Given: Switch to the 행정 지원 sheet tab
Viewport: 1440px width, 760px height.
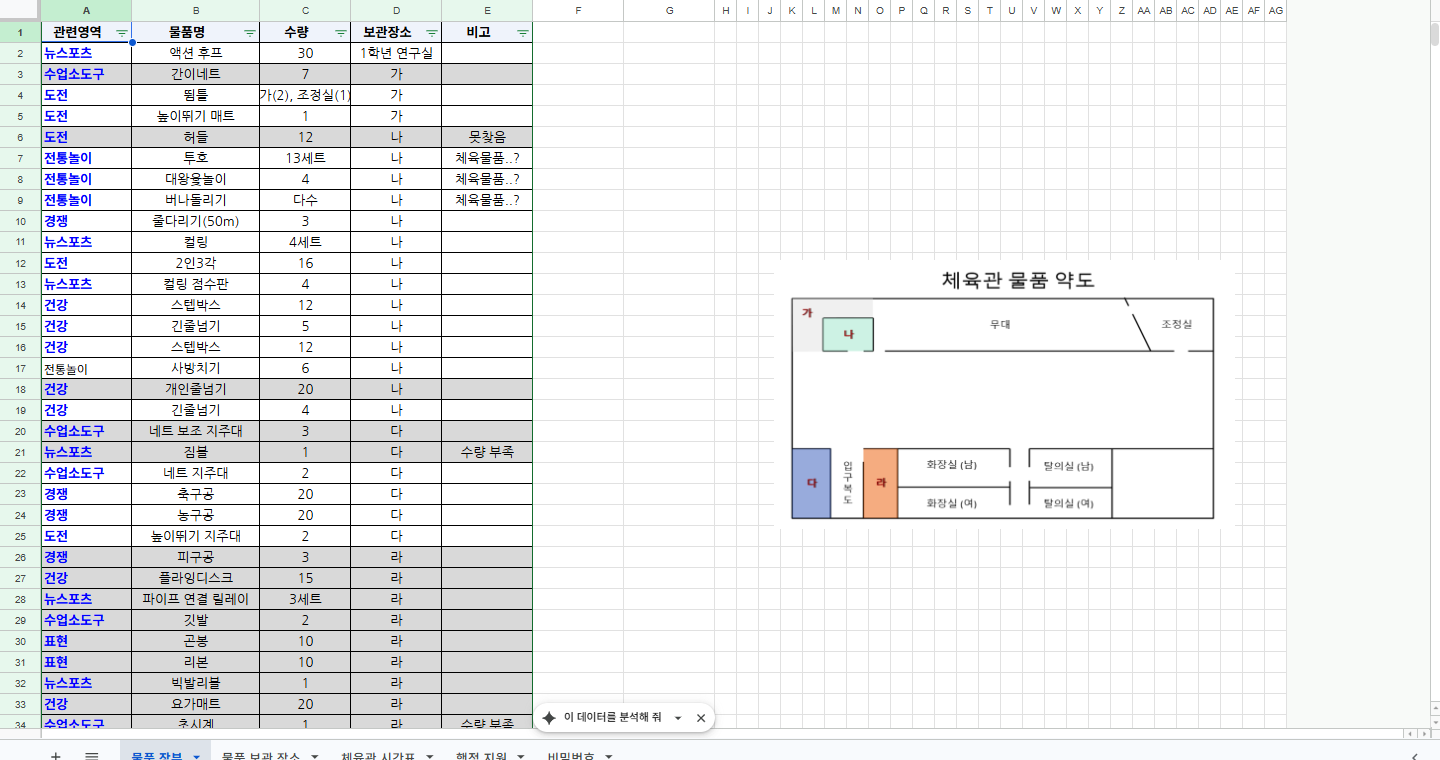Looking at the screenshot, I should [481, 755].
